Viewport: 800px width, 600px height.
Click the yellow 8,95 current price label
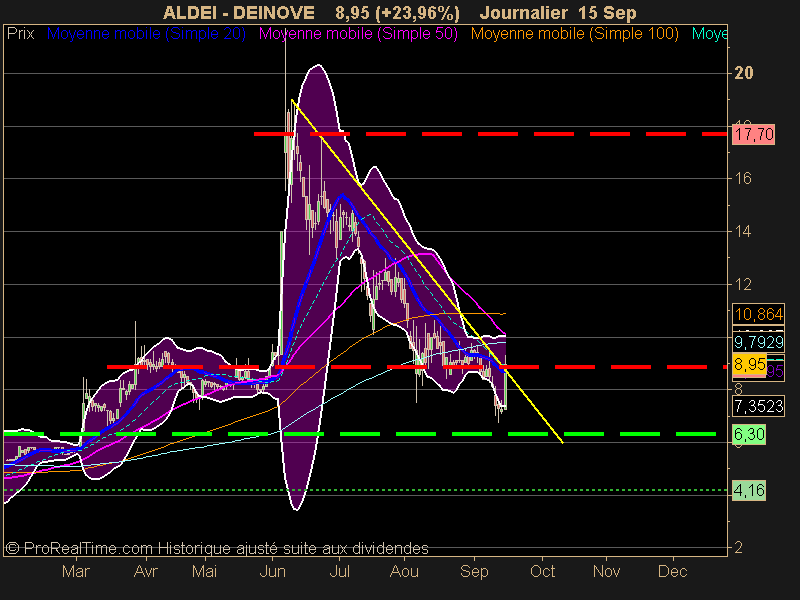point(749,364)
